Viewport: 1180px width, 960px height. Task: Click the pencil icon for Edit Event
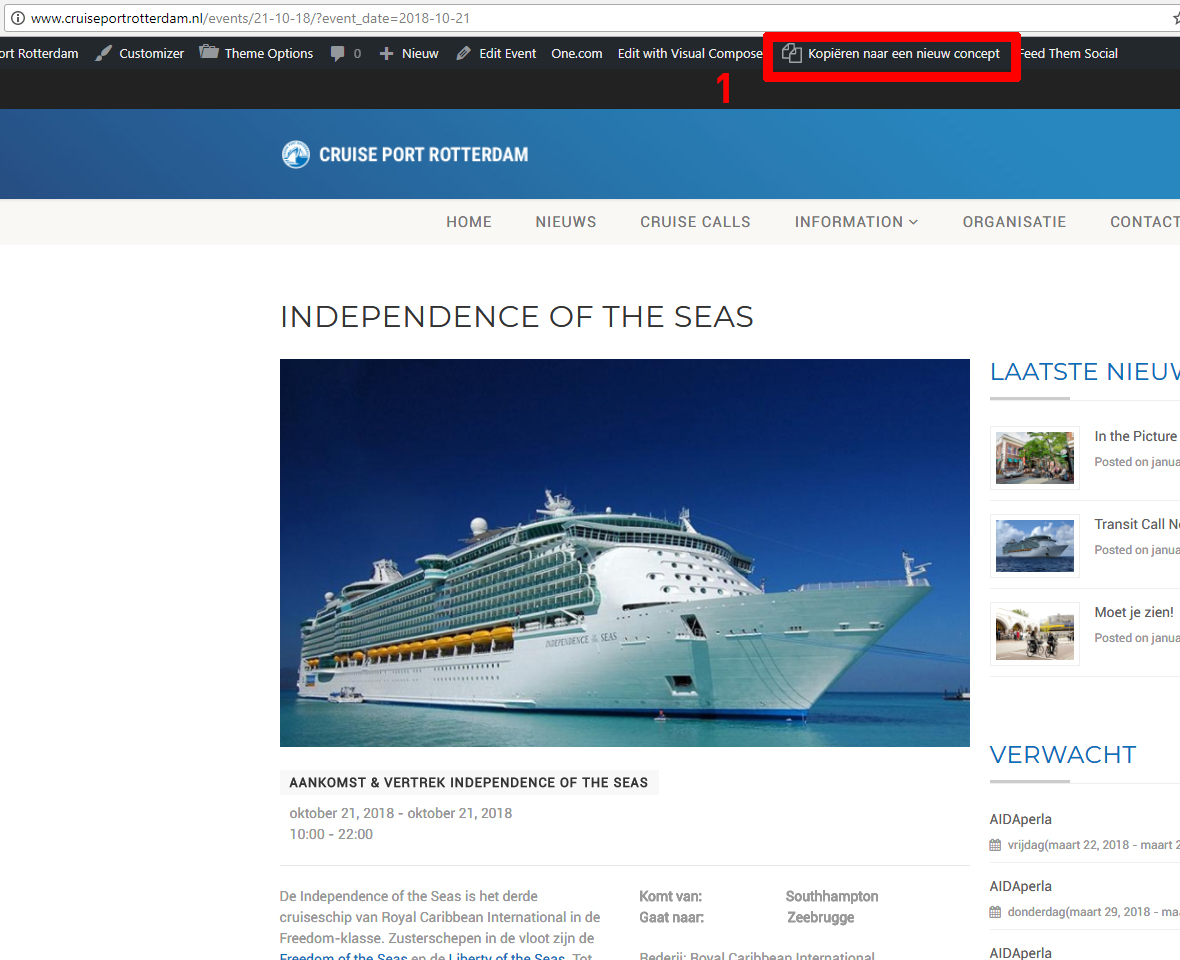pyautogui.click(x=464, y=53)
